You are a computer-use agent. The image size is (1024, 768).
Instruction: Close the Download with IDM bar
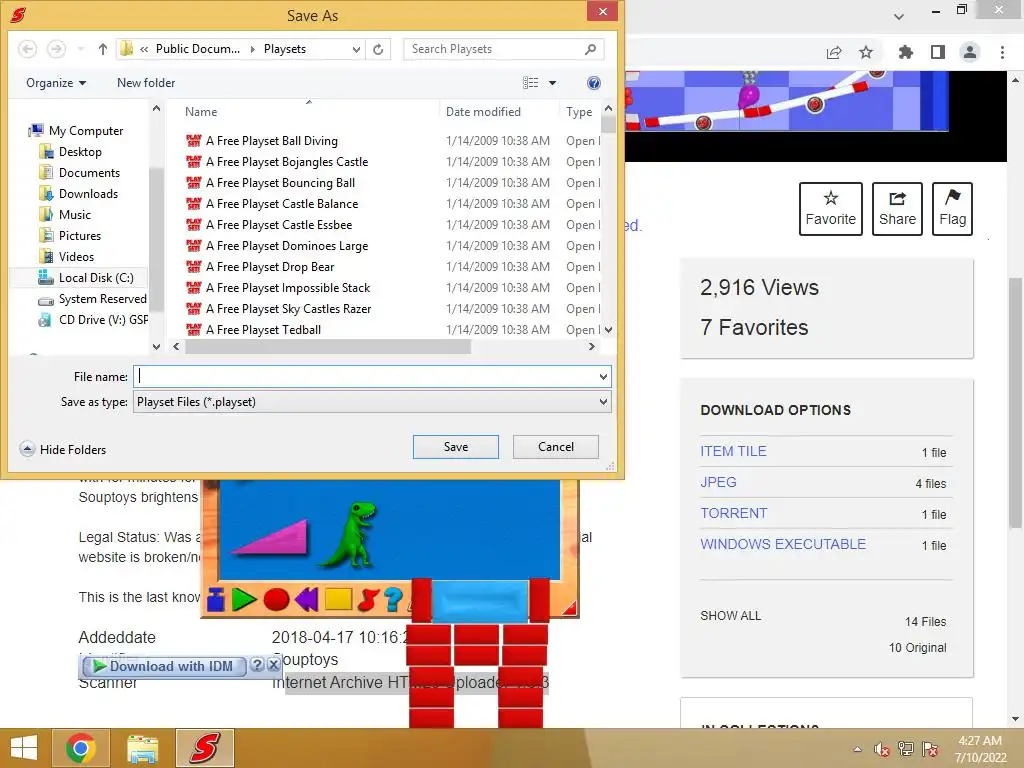(274, 665)
